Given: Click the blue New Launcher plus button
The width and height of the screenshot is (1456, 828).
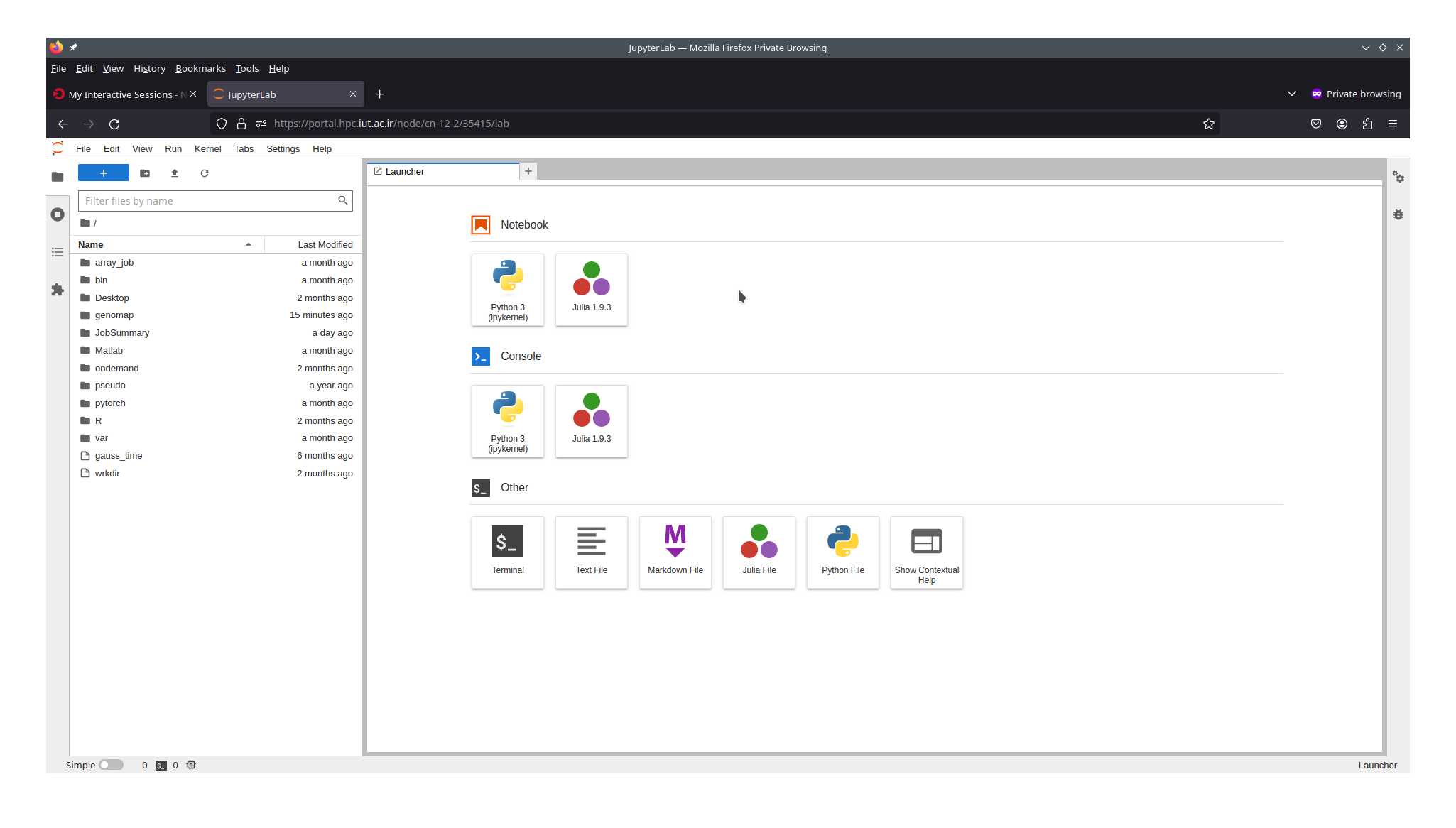Looking at the screenshot, I should click(x=104, y=173).
